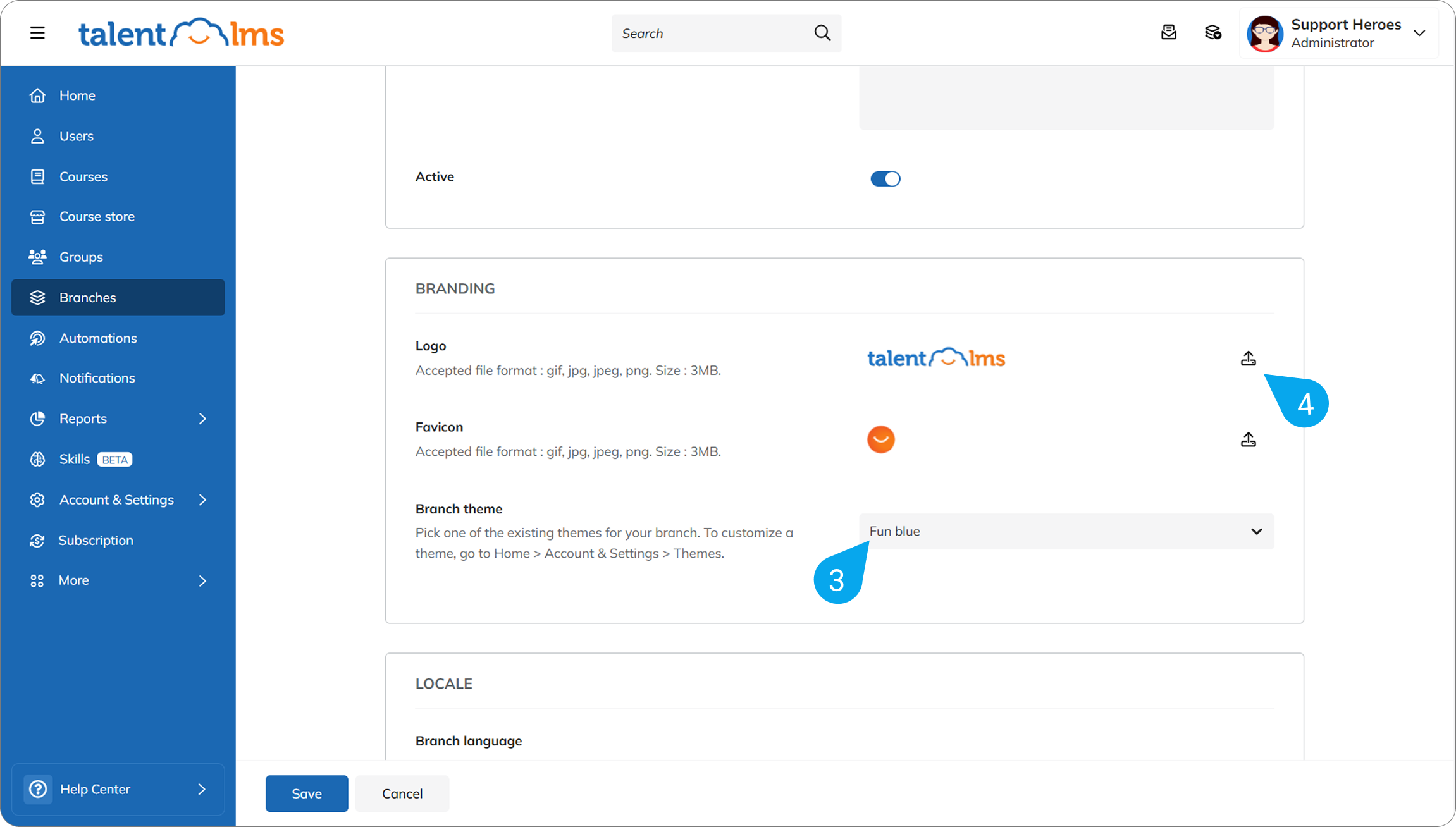Click the search magnifier icon
Screen dimensions: 1456x827
(x=822, y=33)
